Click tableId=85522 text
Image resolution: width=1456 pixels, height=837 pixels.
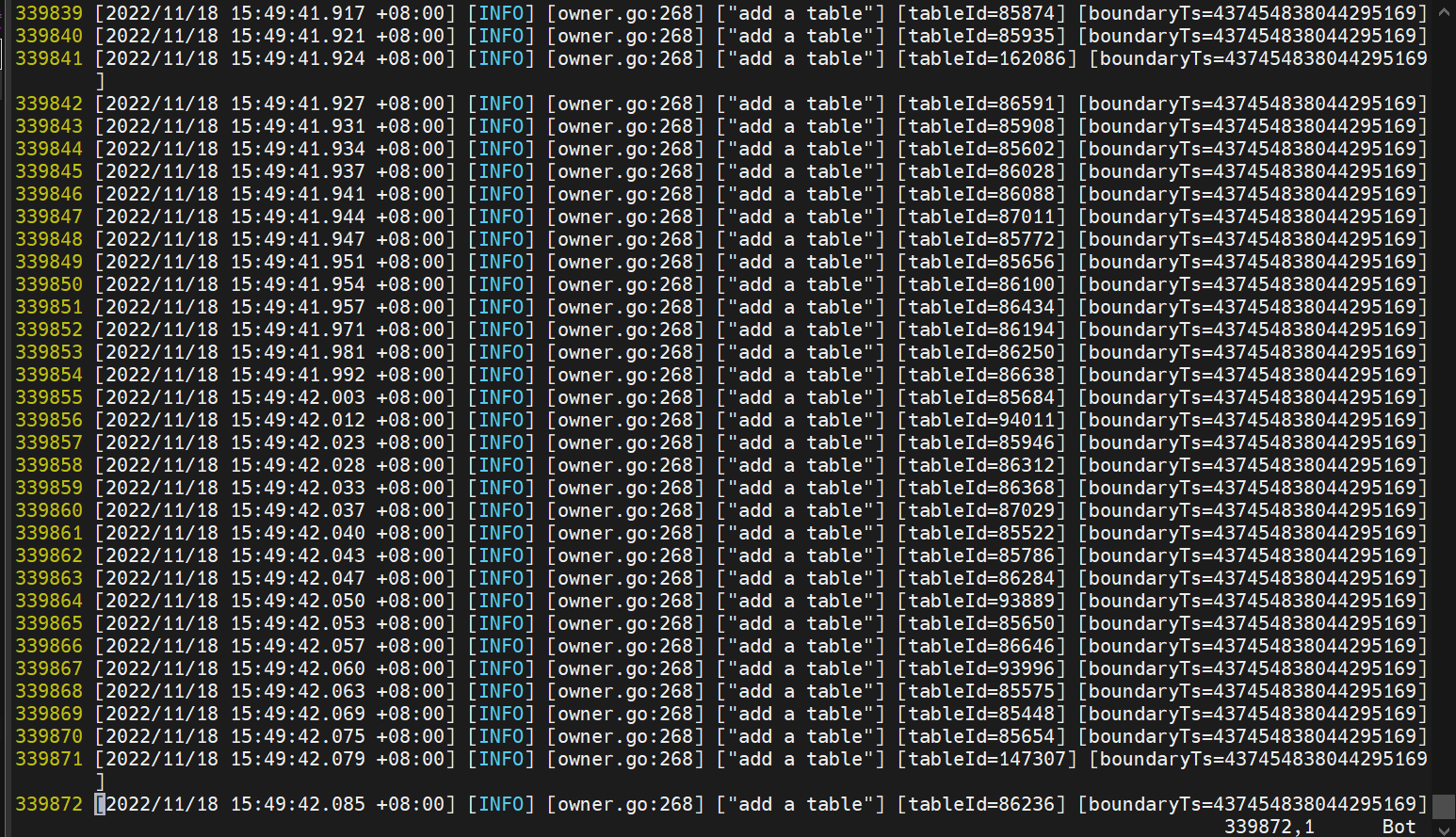[x=982, y=533]
